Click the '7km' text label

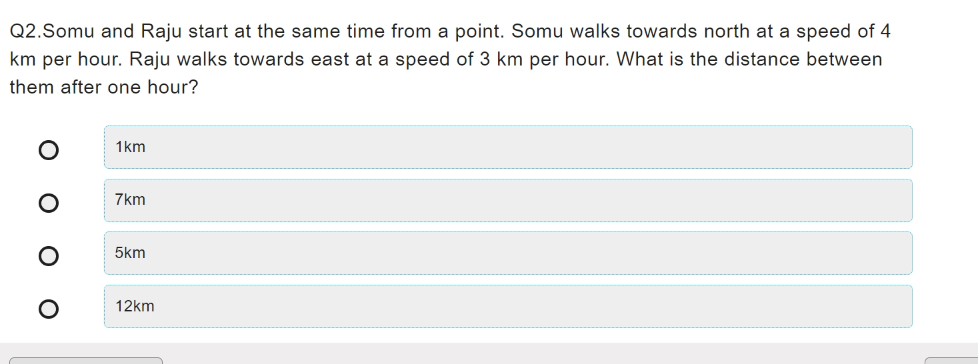pyautogui.click(x=130, y=200)
